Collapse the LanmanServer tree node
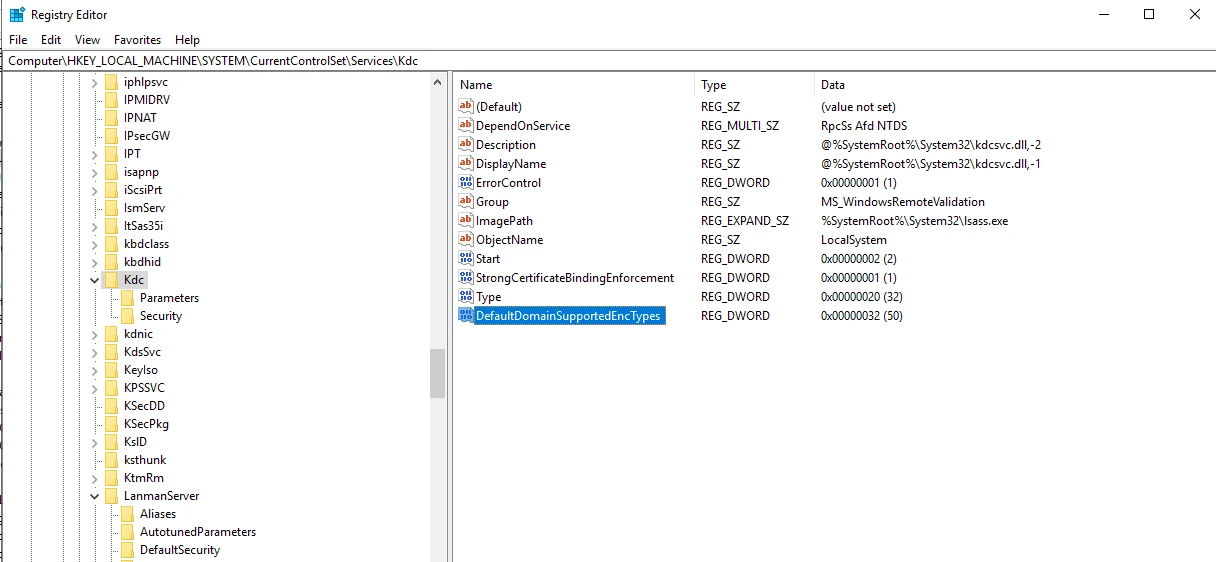1216x562 pixels. [x=94, y=496]
